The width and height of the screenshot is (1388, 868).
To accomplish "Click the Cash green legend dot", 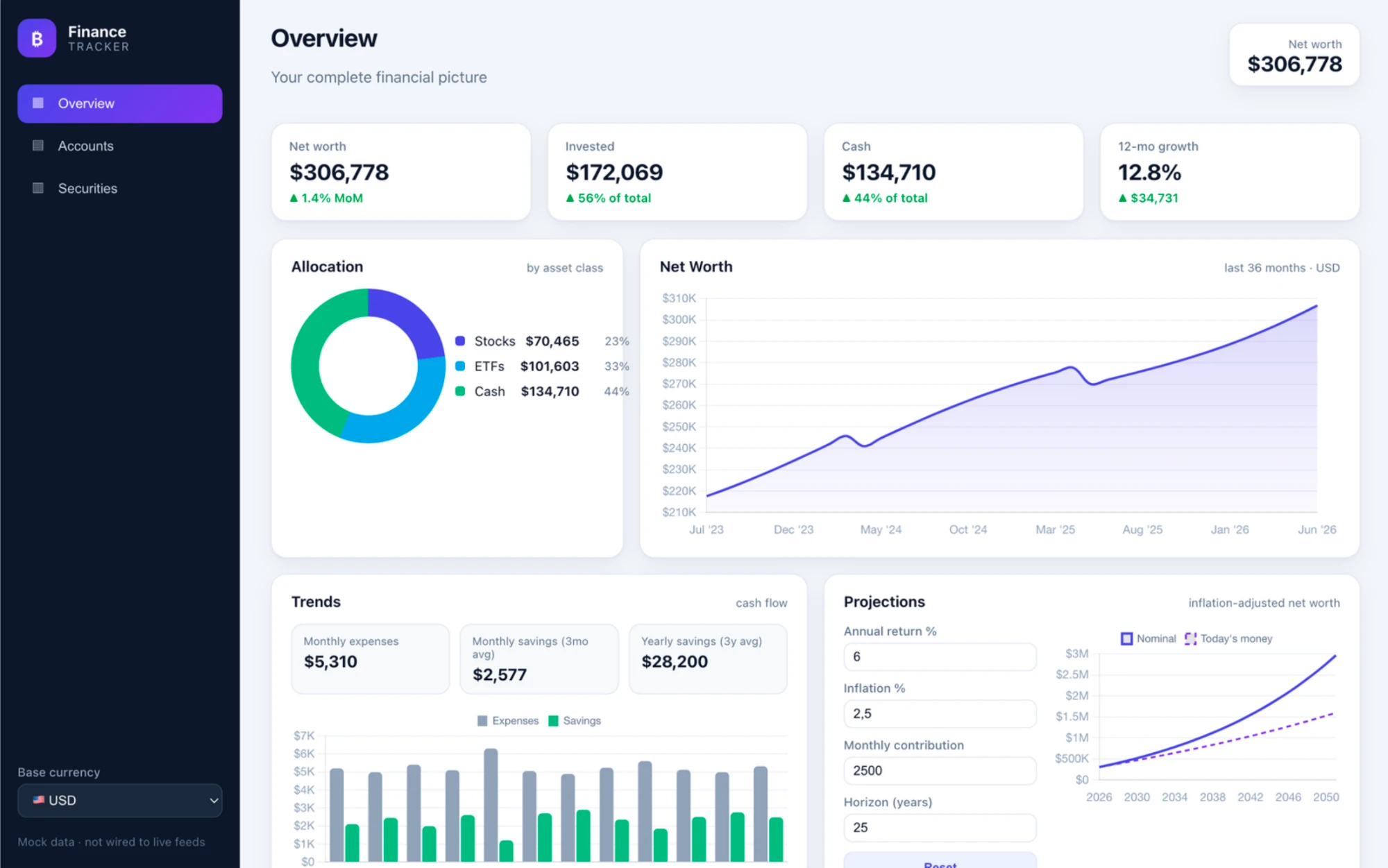I will point(459,391).
